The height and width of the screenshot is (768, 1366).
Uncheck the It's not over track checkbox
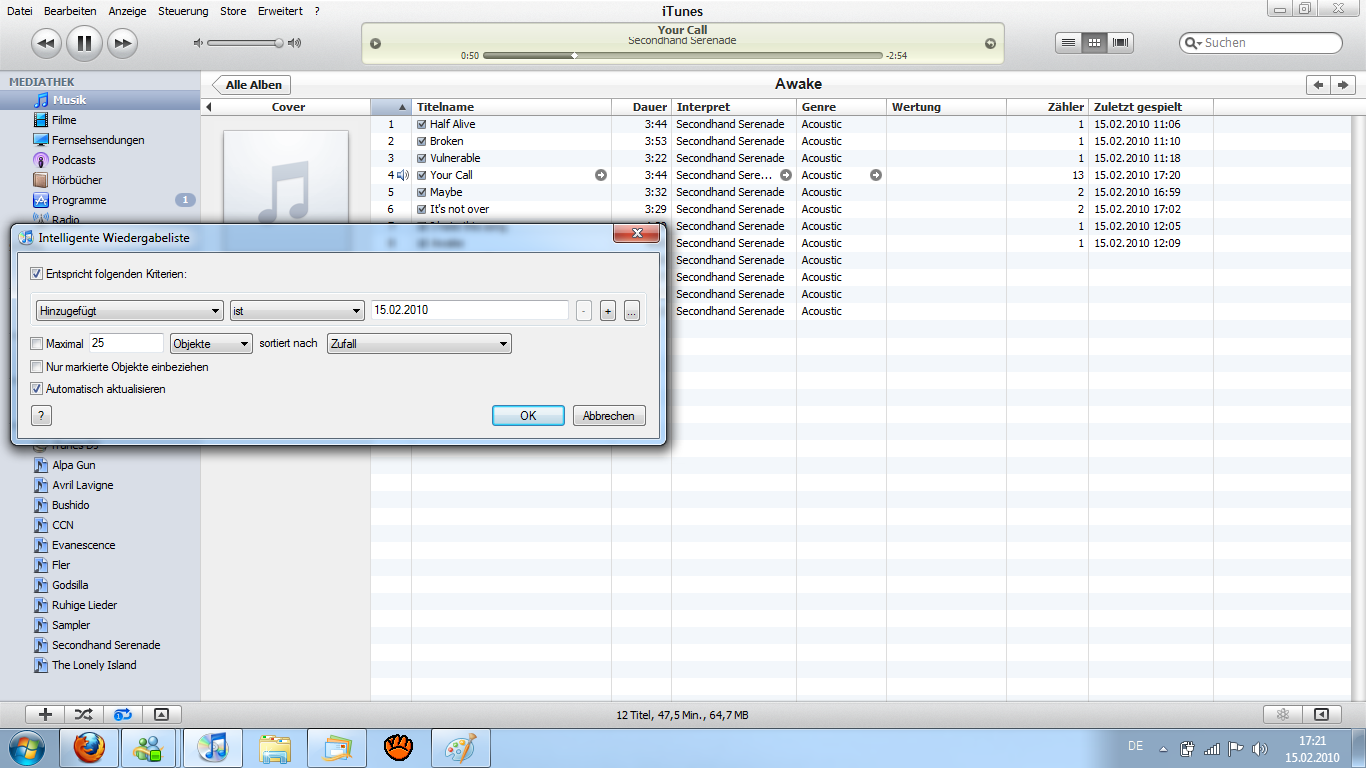(x=422, y=209)
